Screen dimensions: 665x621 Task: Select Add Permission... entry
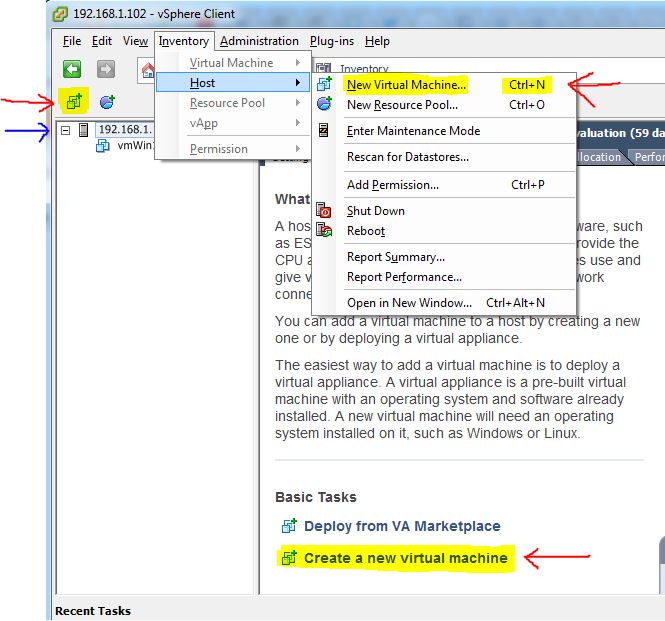coord(444,185)
